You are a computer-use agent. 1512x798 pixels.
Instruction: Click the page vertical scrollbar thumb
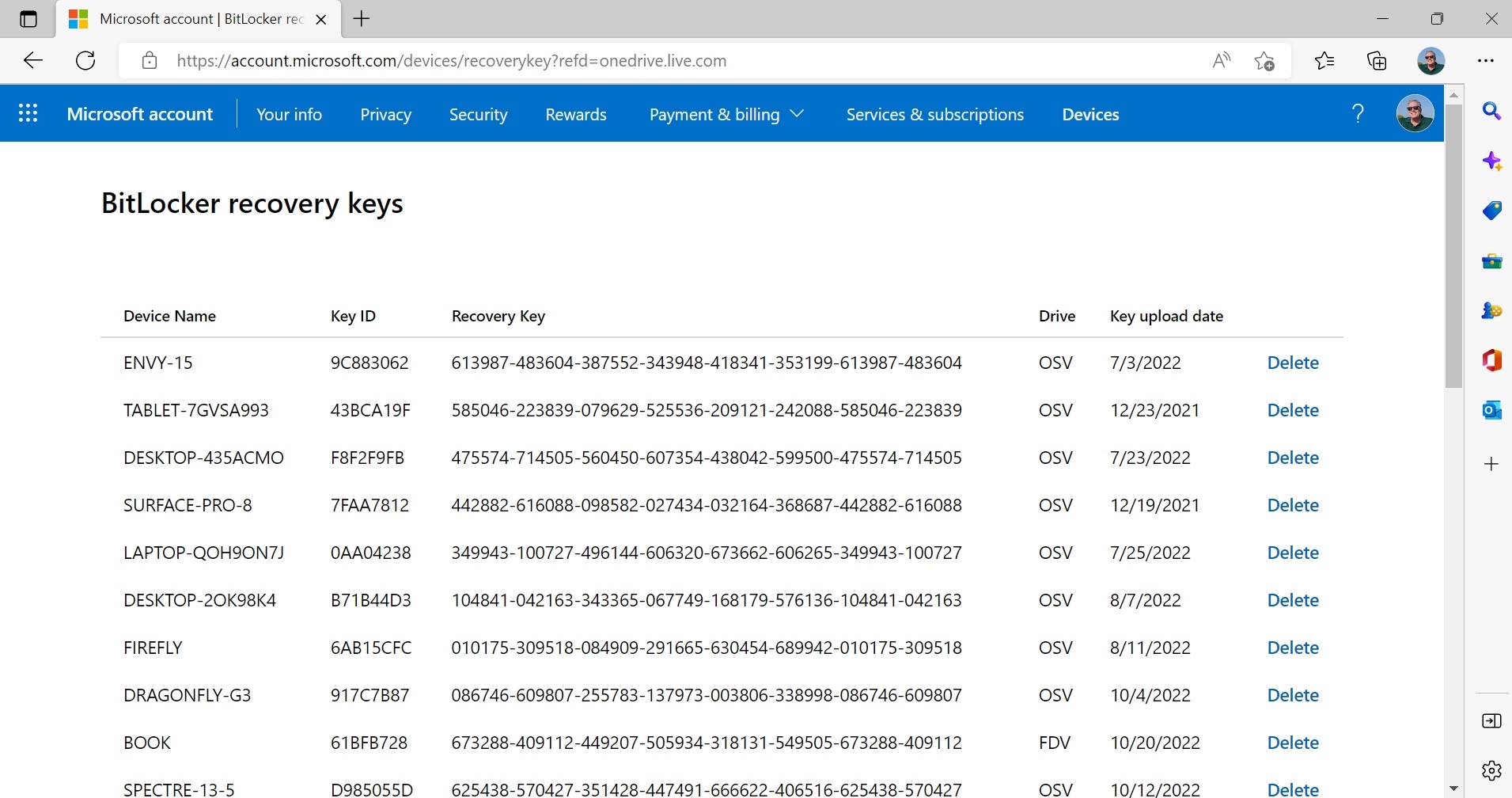point(1453,245)
